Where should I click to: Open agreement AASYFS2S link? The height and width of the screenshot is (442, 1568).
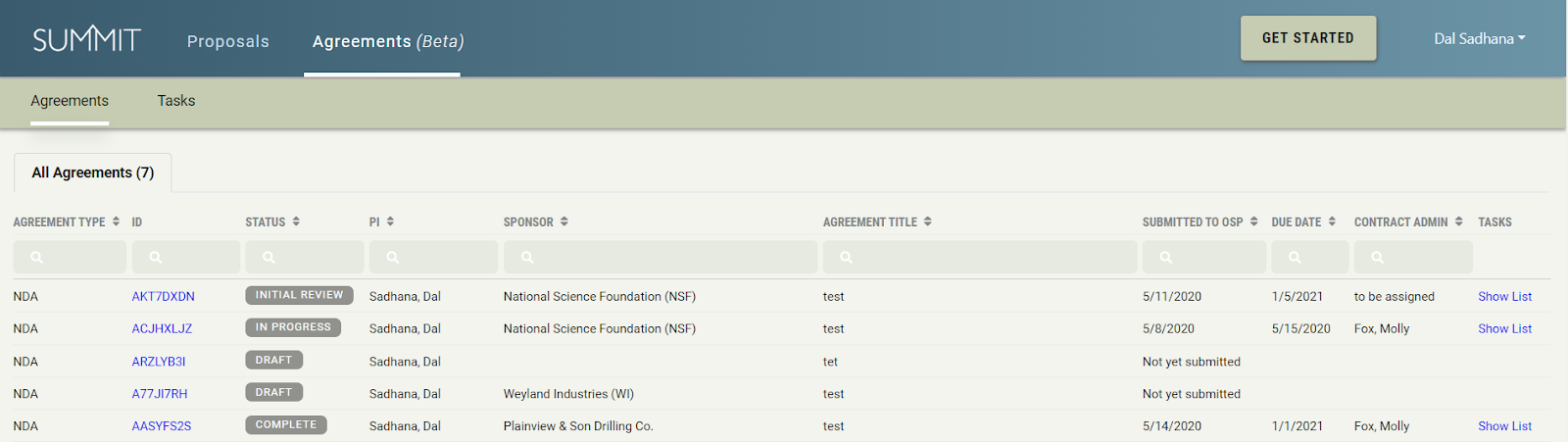click(162, 426)
